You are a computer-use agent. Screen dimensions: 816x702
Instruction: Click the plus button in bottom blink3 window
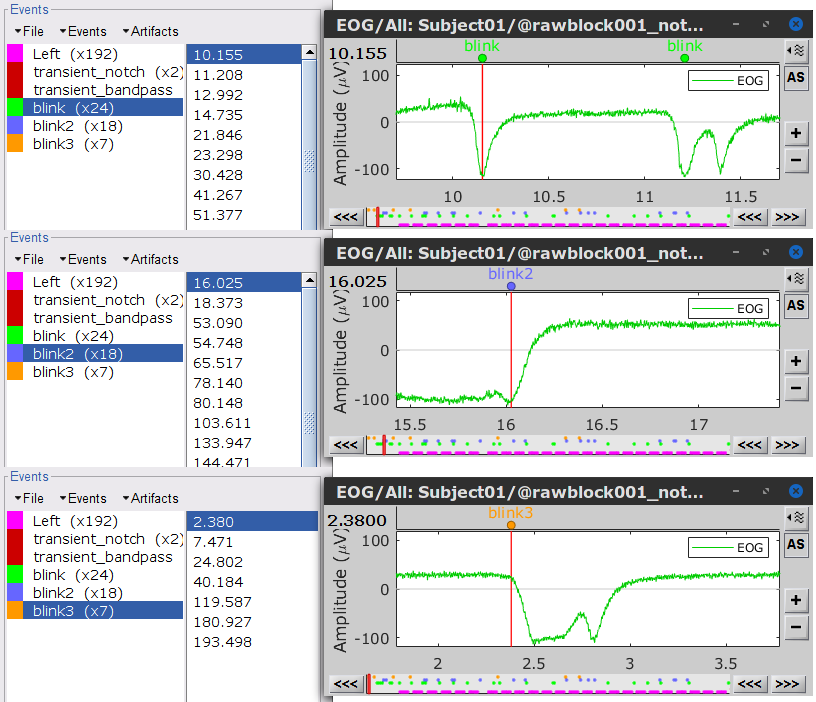[796, 600]
